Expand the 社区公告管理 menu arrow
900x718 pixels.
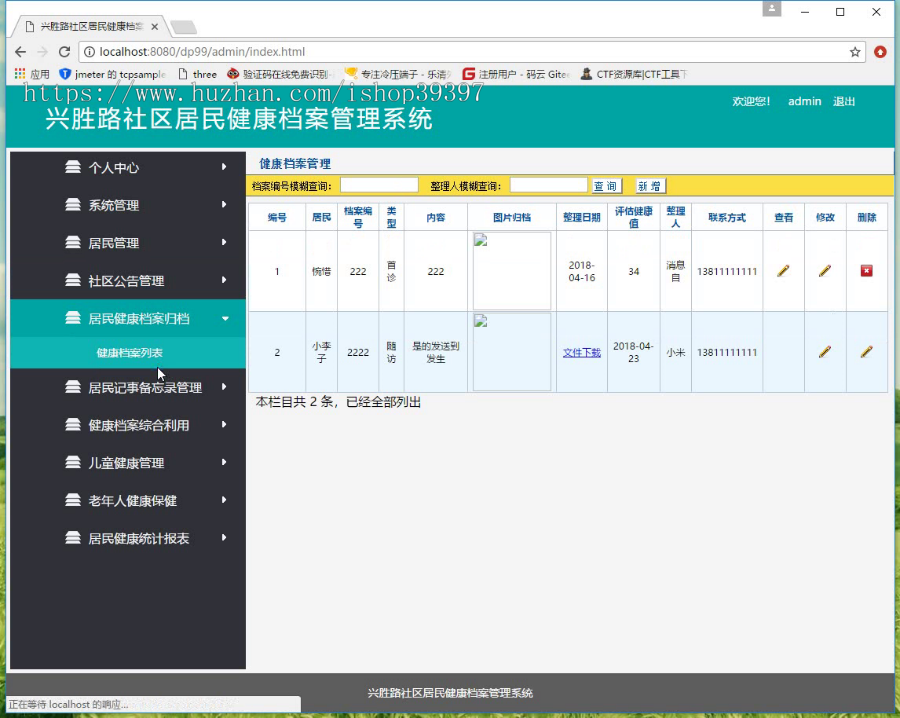point(224,281)
